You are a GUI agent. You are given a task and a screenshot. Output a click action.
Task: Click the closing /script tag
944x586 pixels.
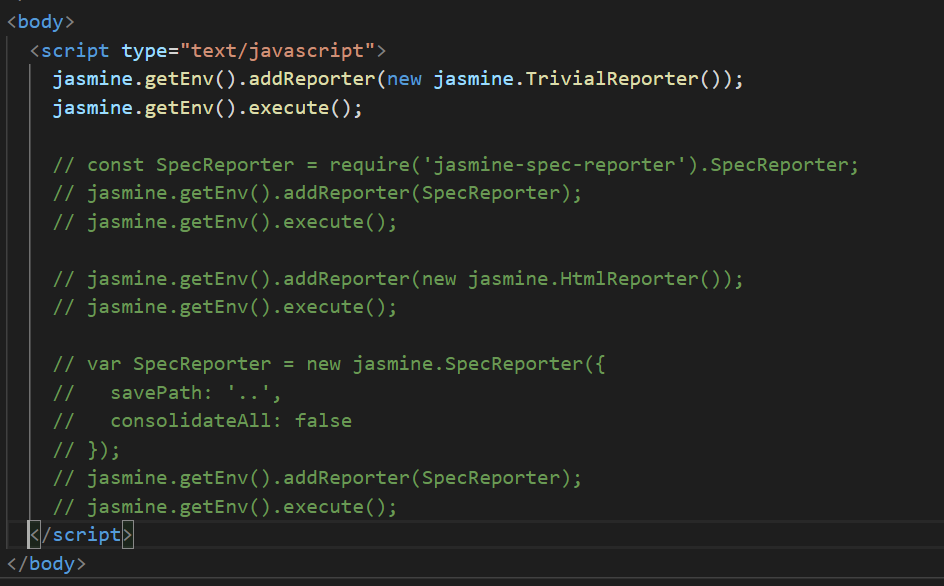[81, 535]
